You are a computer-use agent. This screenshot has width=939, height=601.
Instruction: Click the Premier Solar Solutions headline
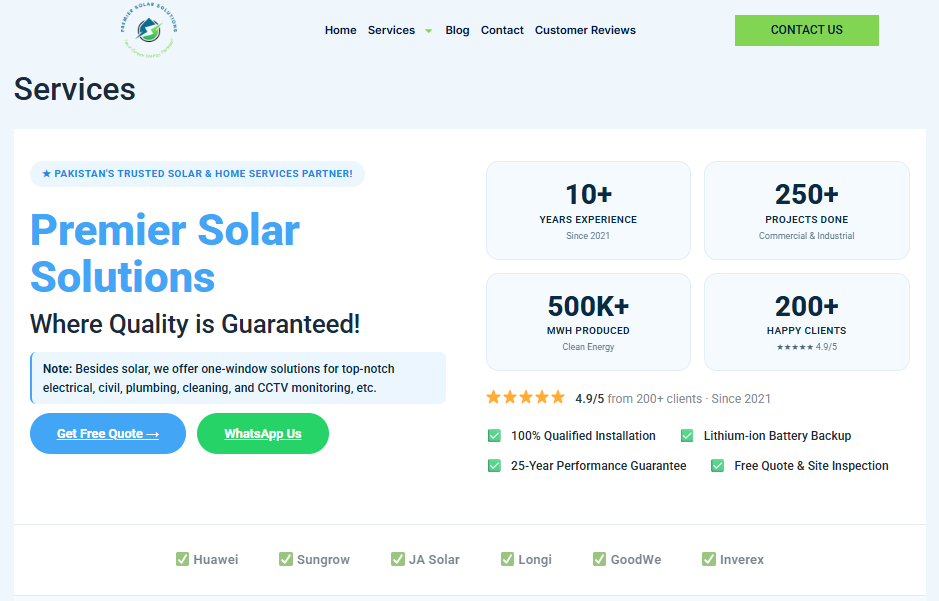pos(165,254)
